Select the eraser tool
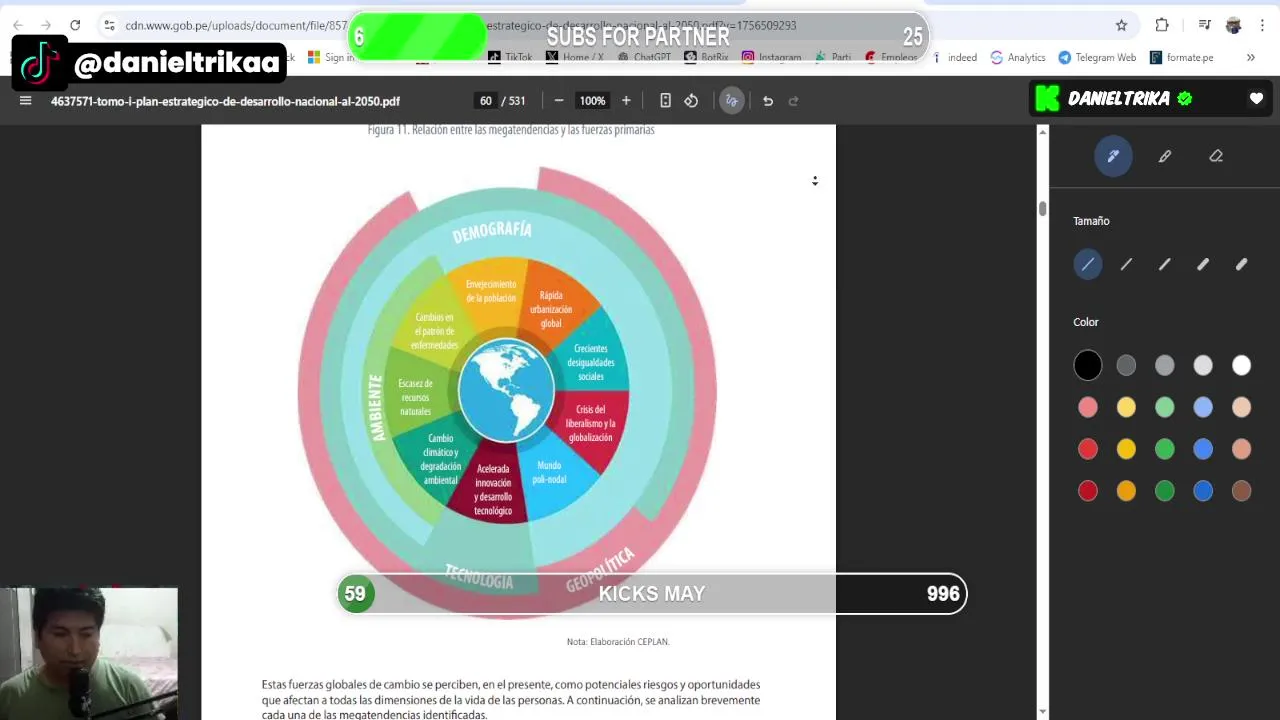Screen dimensions: 1280x720 pyautogui.click(x=1216, y=156)
